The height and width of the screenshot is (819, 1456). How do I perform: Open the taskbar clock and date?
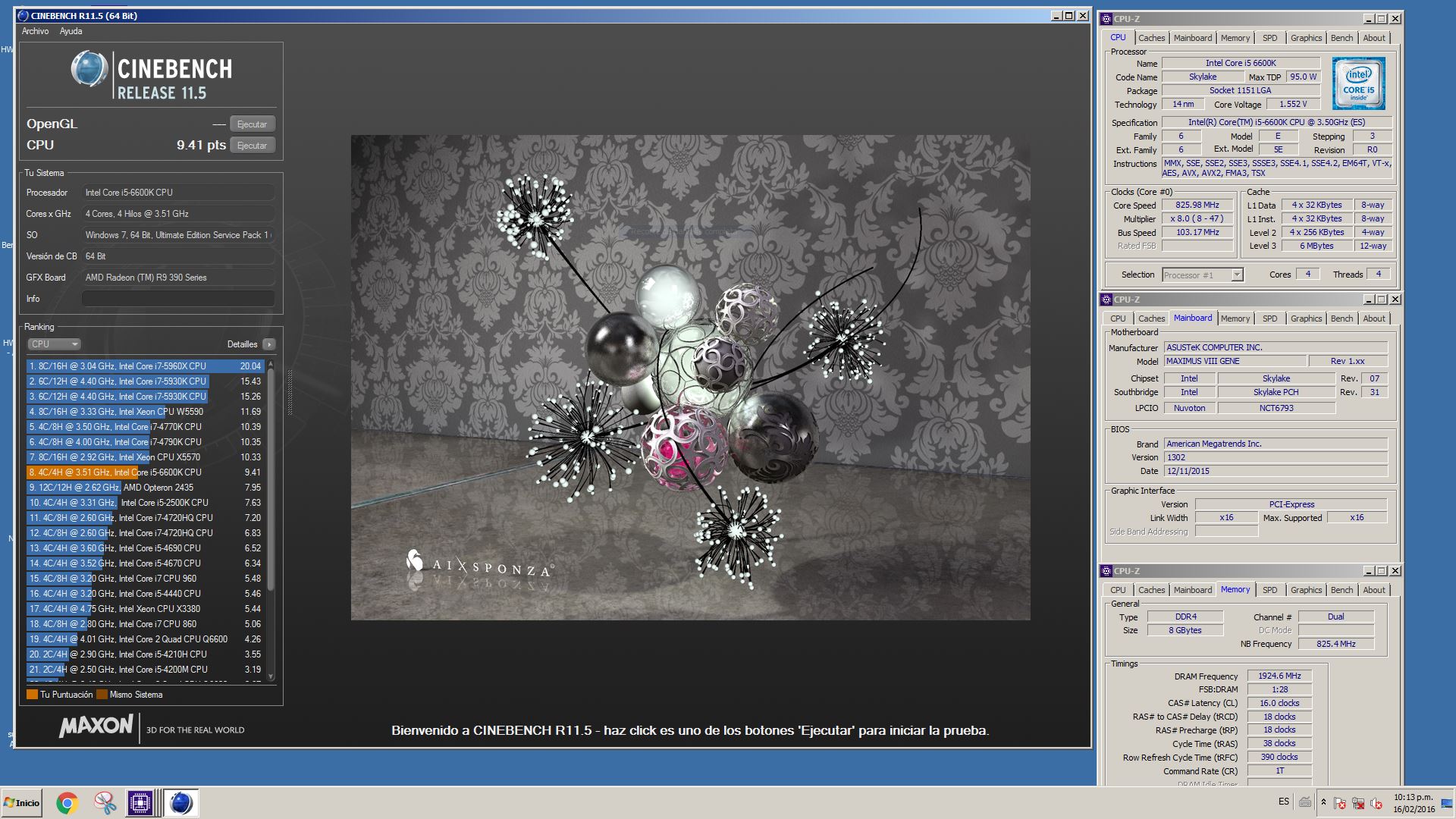[1414, 803]
